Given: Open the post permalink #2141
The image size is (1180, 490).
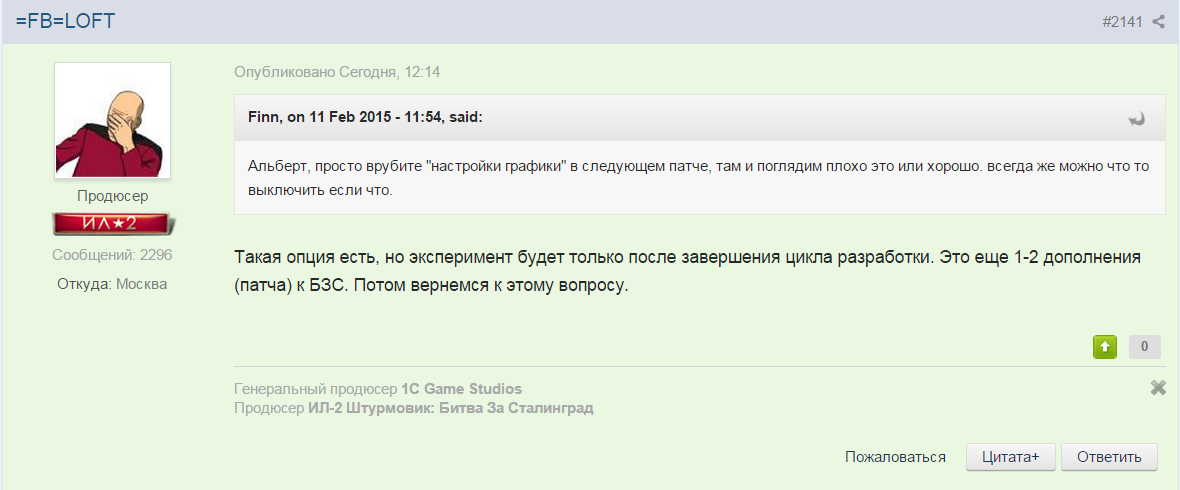Looking at the screenshot, I should coord(1123,22).
